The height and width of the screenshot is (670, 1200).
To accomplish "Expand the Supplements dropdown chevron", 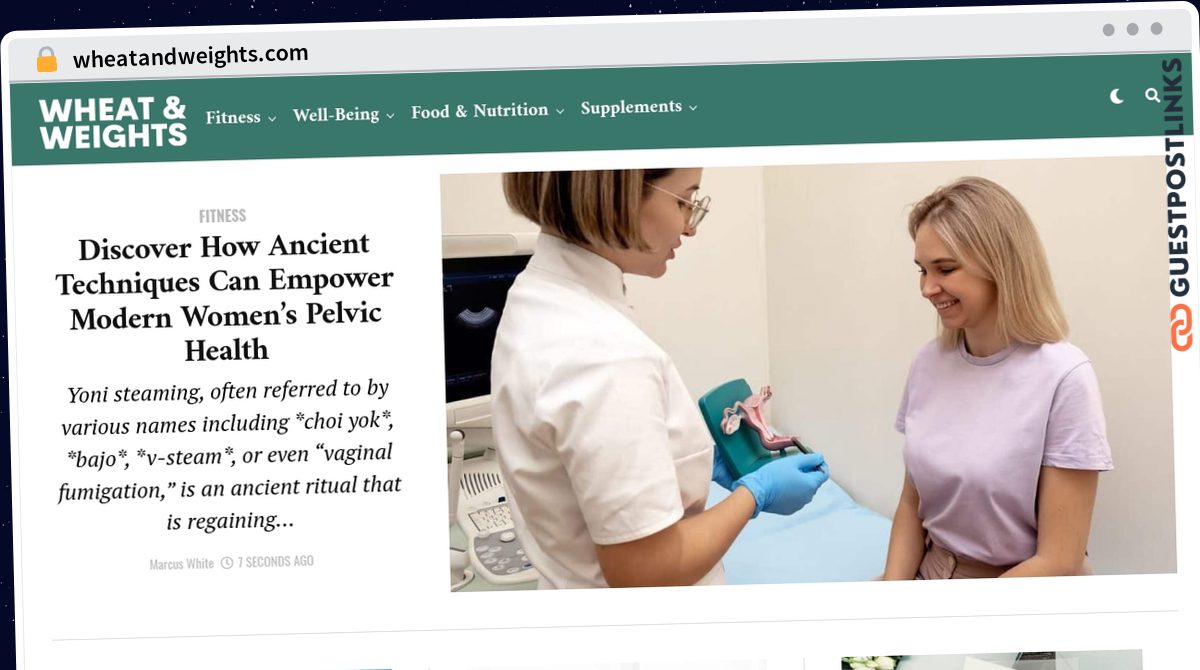I will [692, 107].
